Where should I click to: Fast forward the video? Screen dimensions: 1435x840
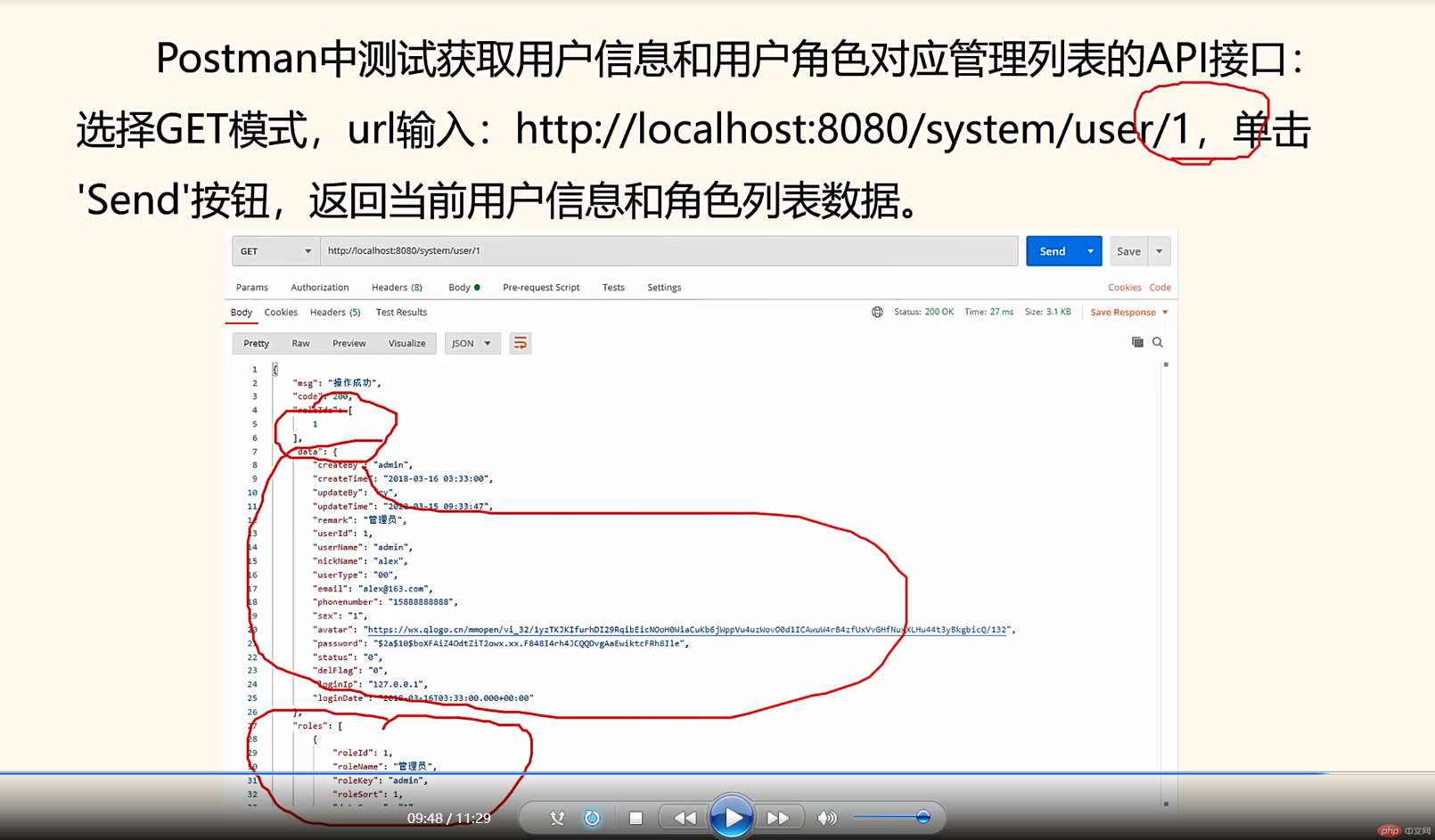click(x=778, y=818)
